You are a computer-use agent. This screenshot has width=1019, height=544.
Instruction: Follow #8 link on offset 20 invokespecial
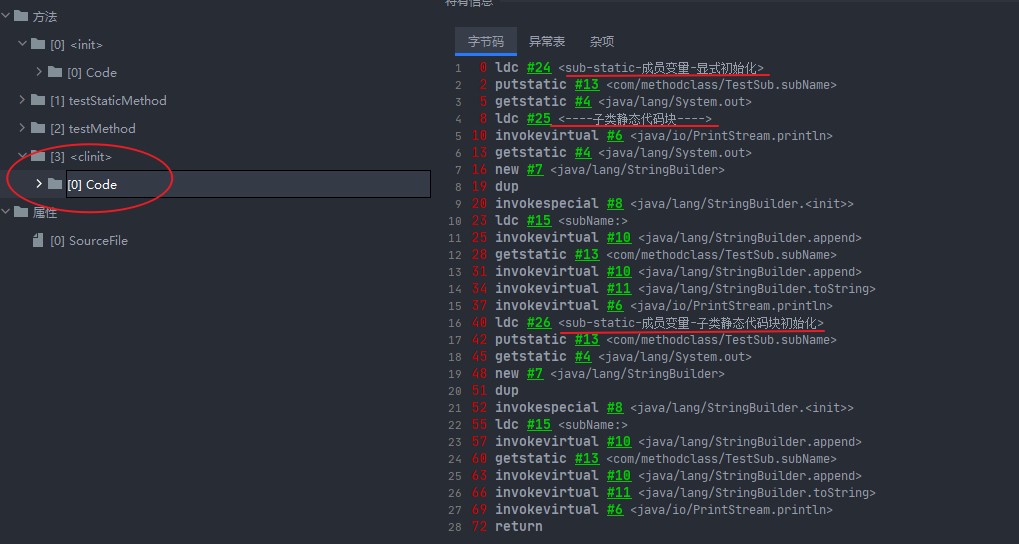click(615, 203)
